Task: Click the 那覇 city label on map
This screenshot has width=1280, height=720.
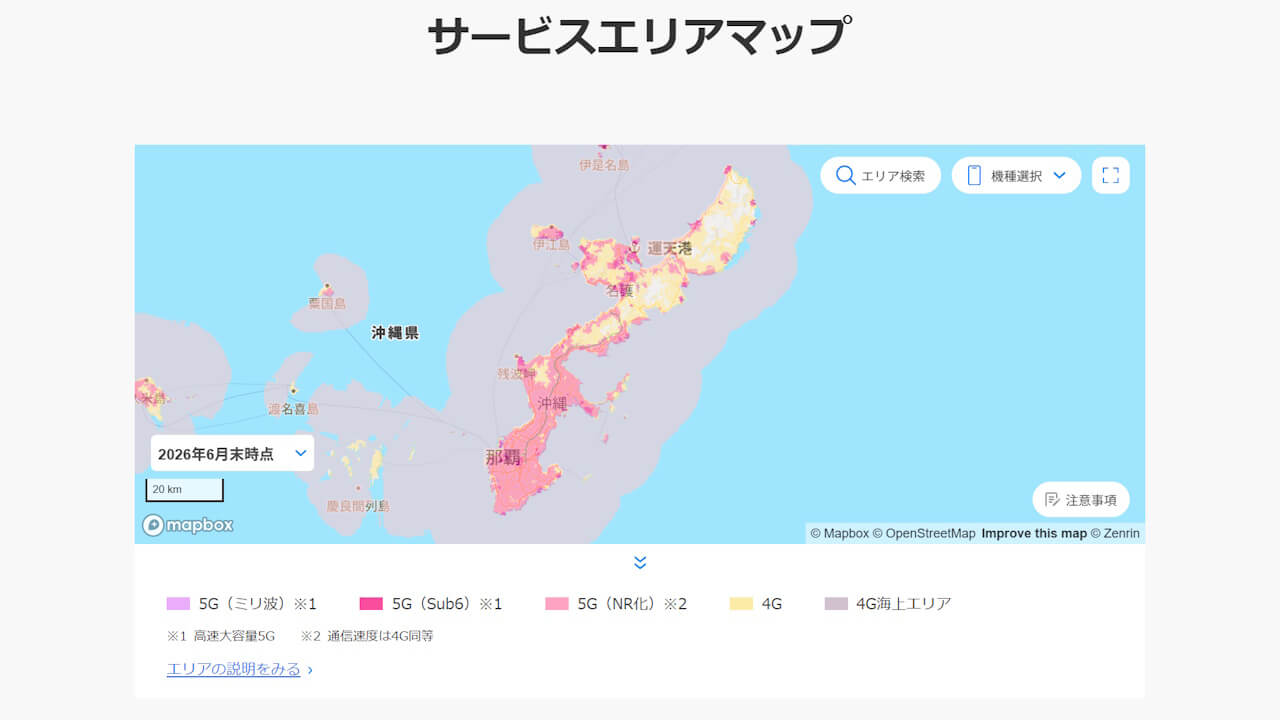Action: click(x=503, y=458)
